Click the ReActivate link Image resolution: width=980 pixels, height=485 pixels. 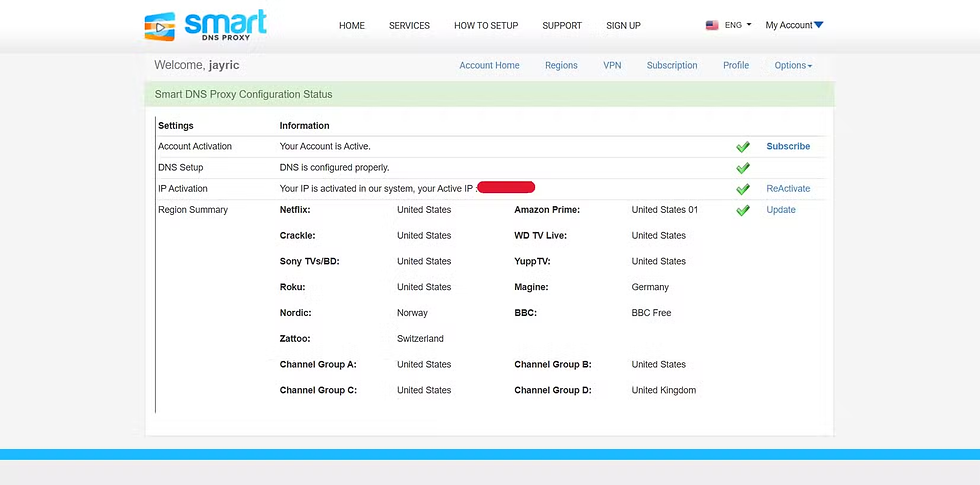pyautogui.click(x=788, y=189)
